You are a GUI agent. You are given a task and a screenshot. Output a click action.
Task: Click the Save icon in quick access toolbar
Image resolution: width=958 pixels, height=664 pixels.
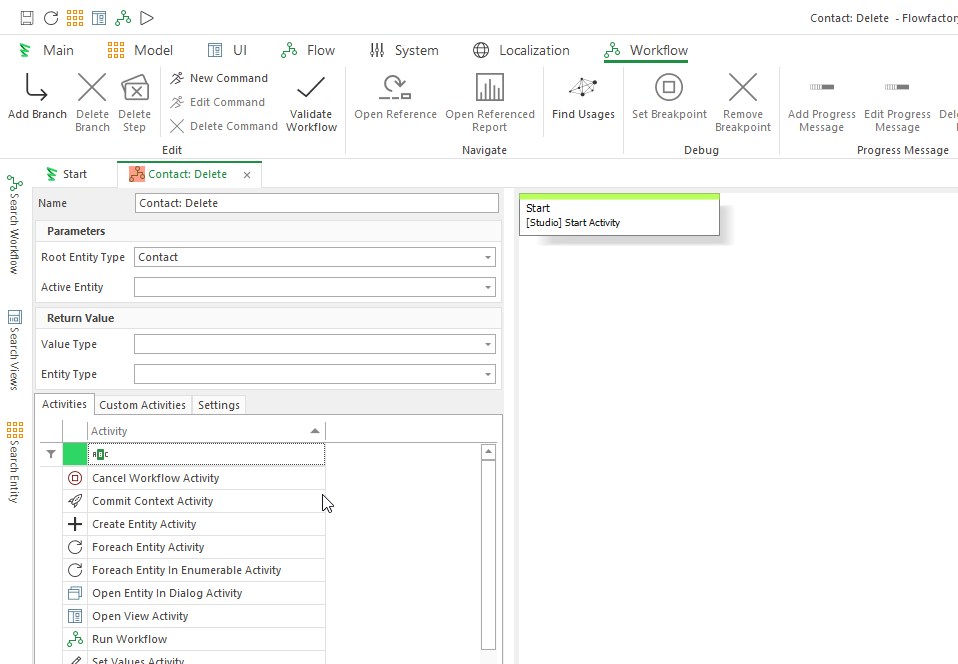pyautogui.click(x=27, y=18)
